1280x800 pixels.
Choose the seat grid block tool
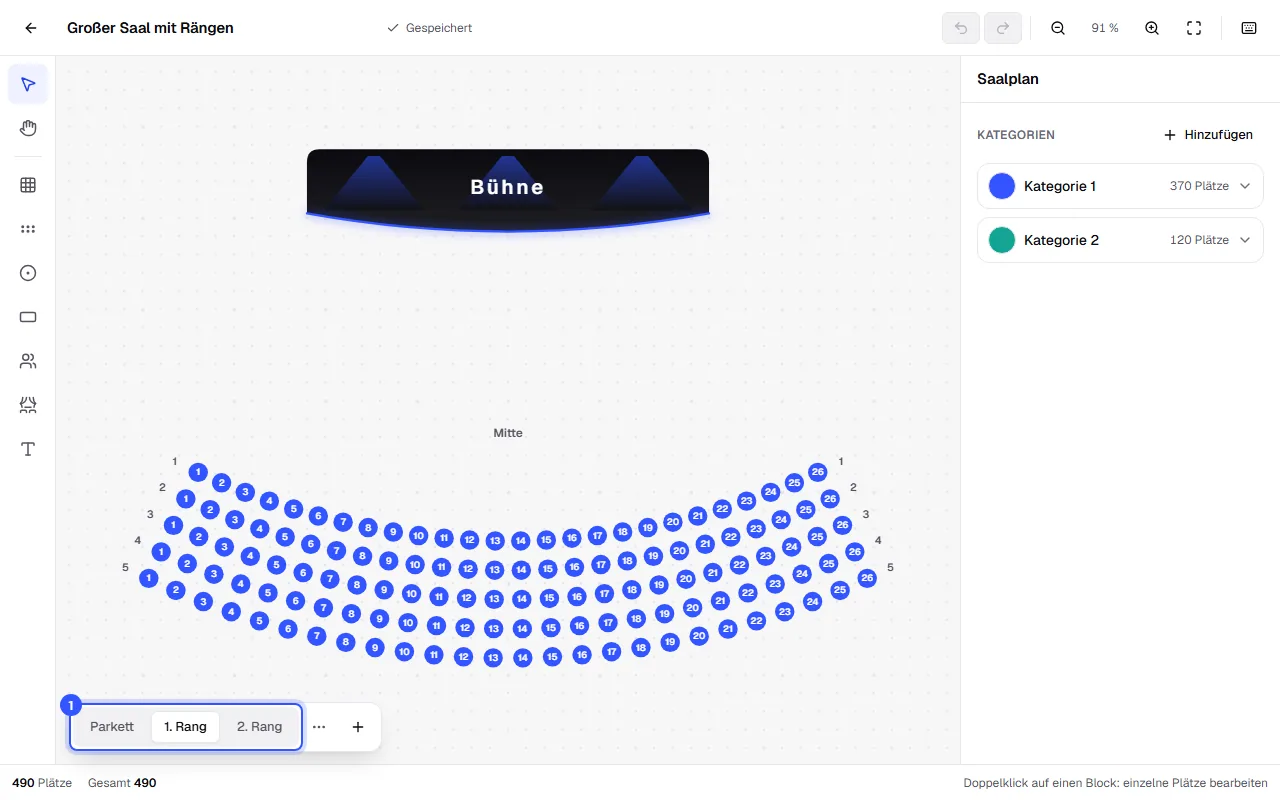pos(28,185)
